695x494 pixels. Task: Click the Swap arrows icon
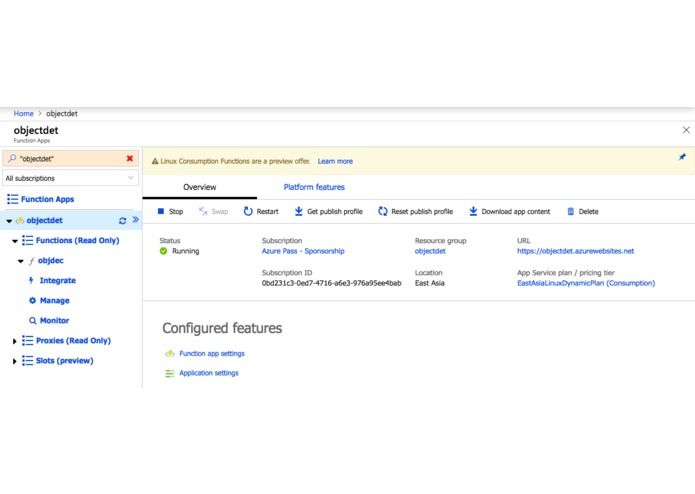(203, 211)
